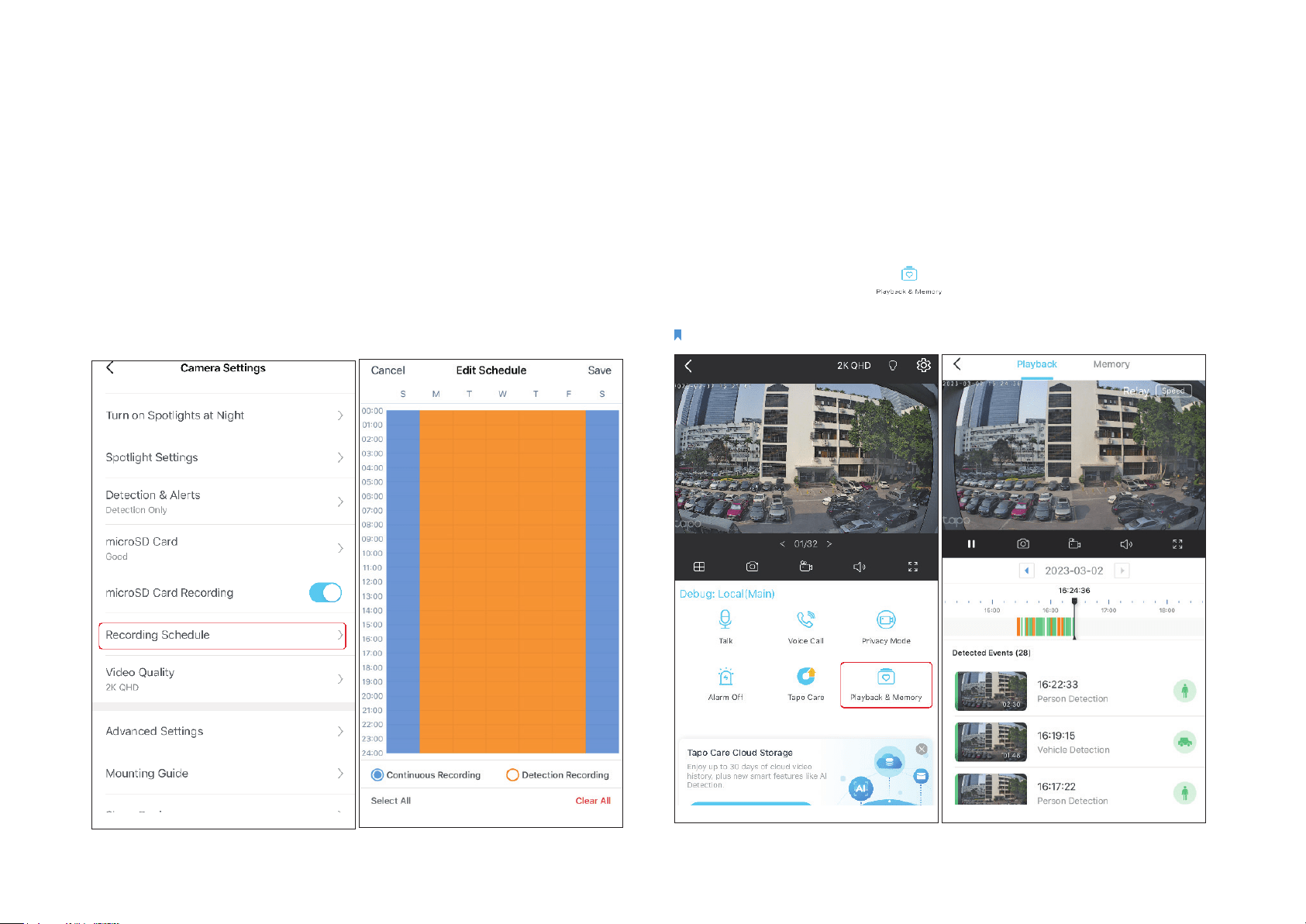Clear All schedule selections
Image resolution: width=1306 pixels, height=924 pixels.
[x=593, y=801]
